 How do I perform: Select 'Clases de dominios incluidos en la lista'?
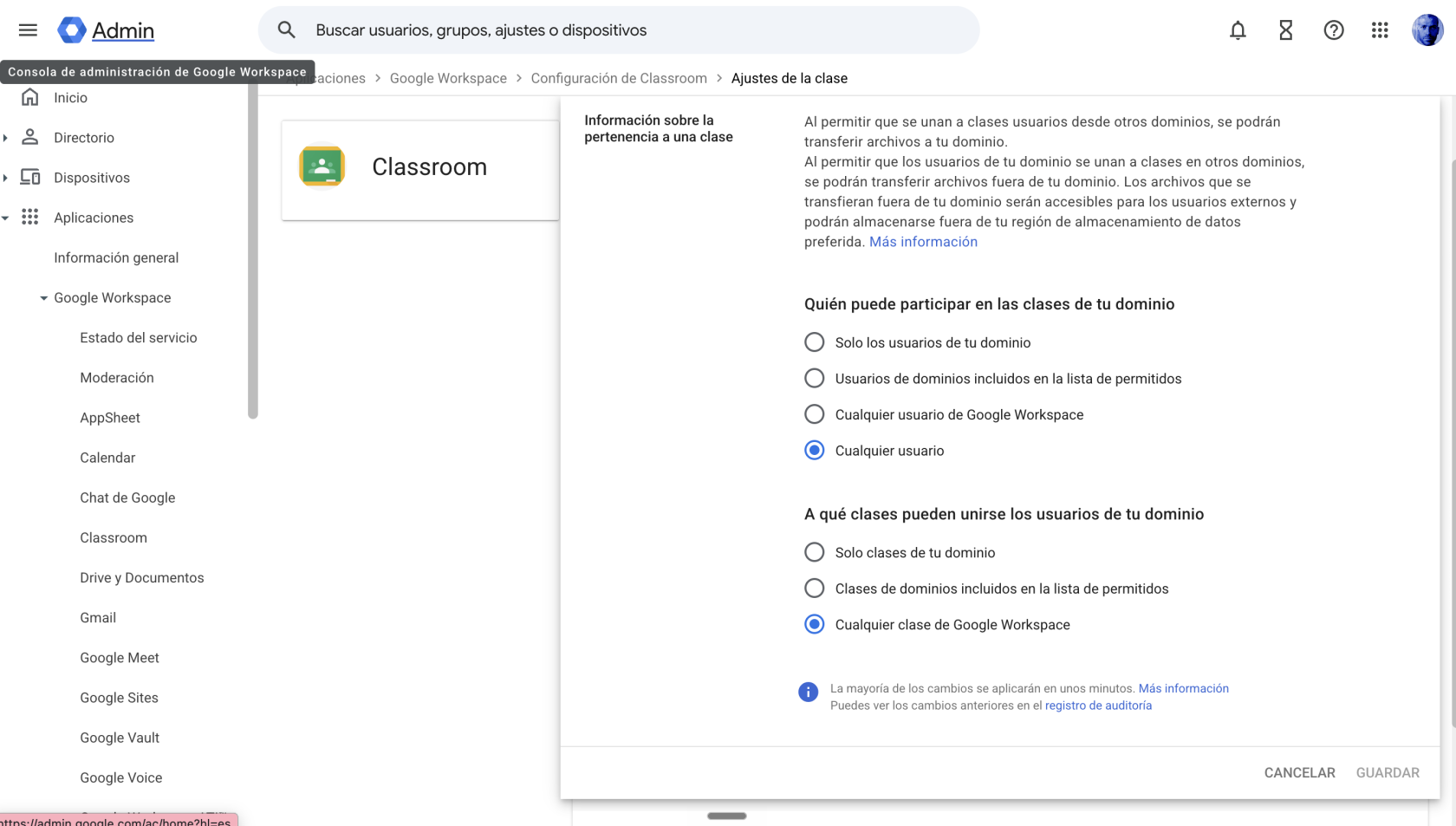pos(986,589)
